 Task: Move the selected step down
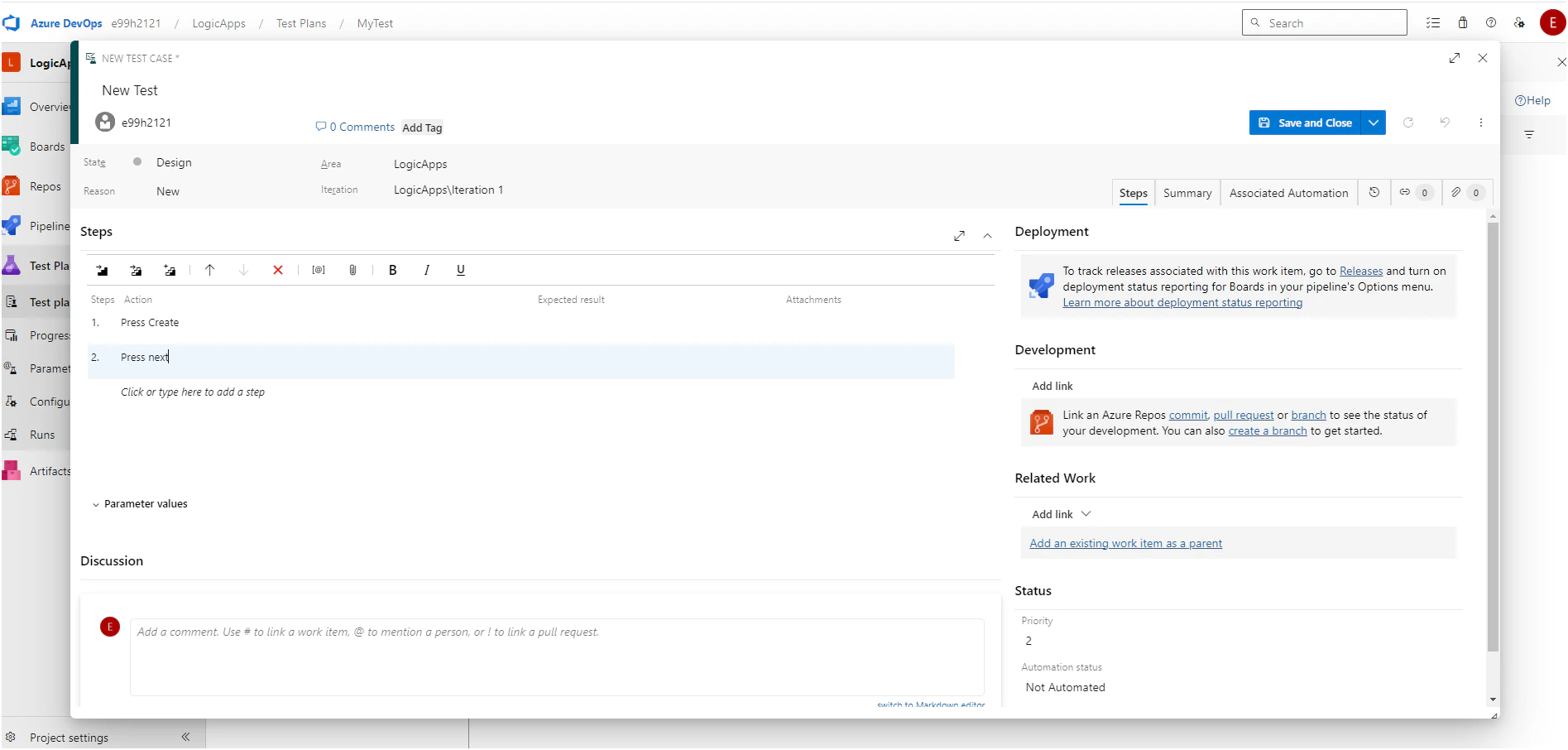pyautogui.click(x=243, y=271)
